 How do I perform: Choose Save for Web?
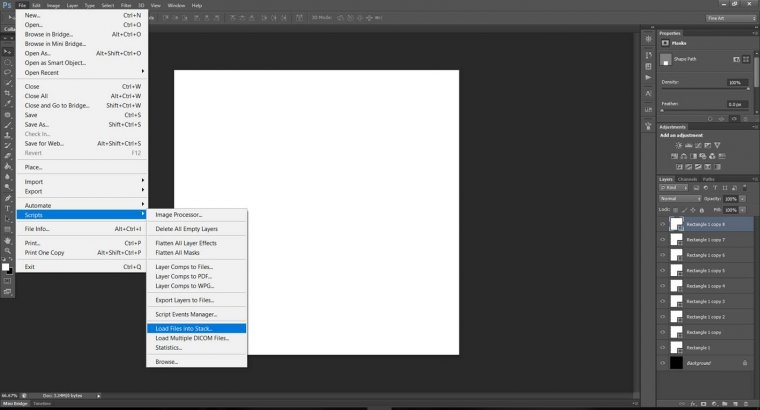tap(82, 143)
